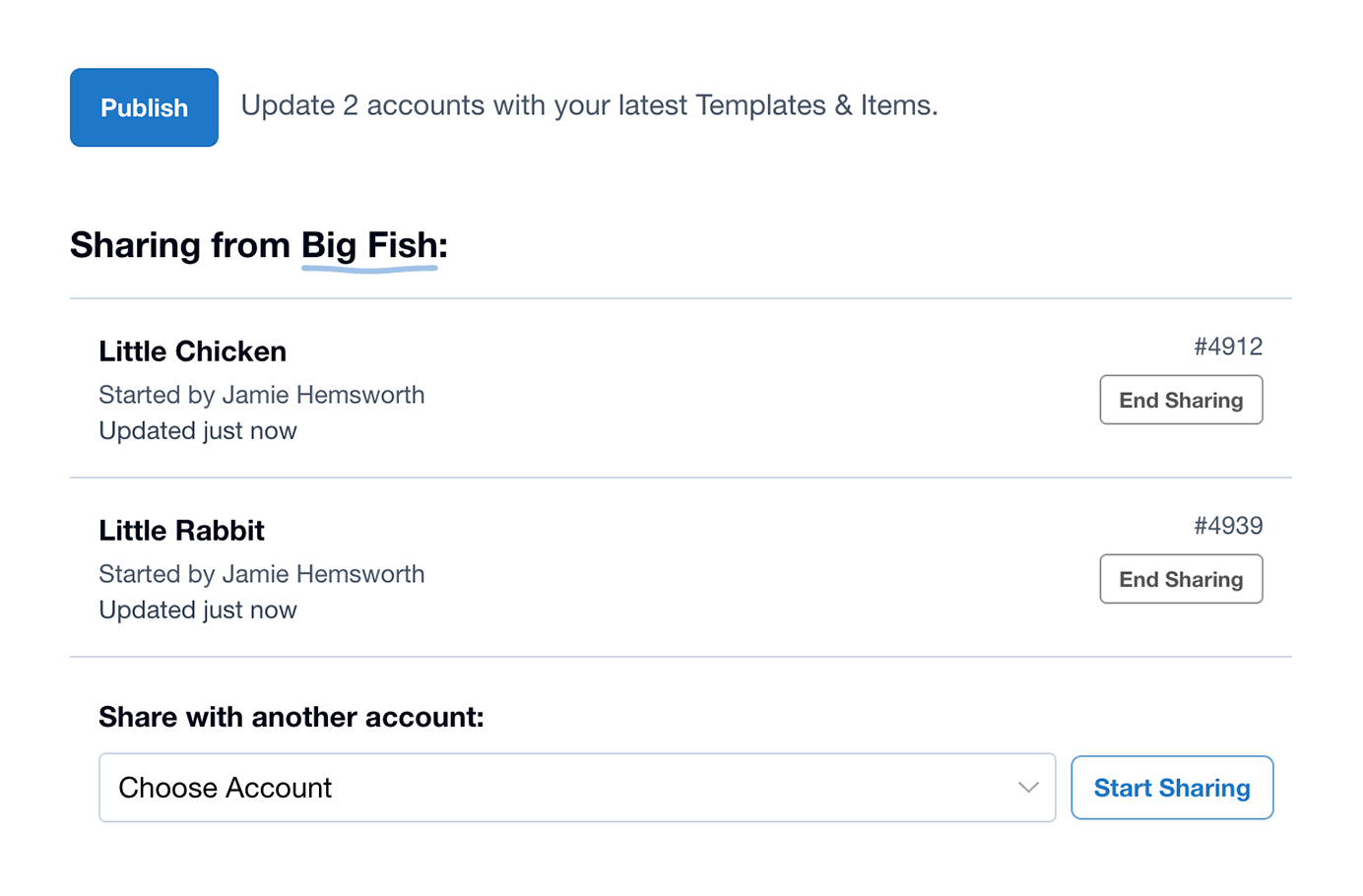Click Start Sharing to share with another account
This screenshot has height=896, width=1363.
(1172, 787)
